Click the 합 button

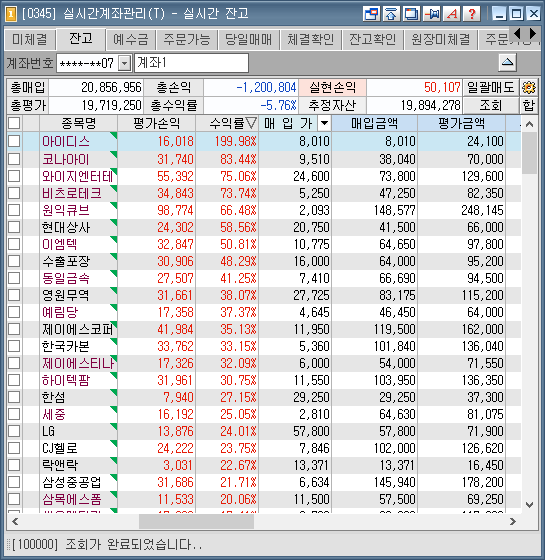tap(529, 105)
